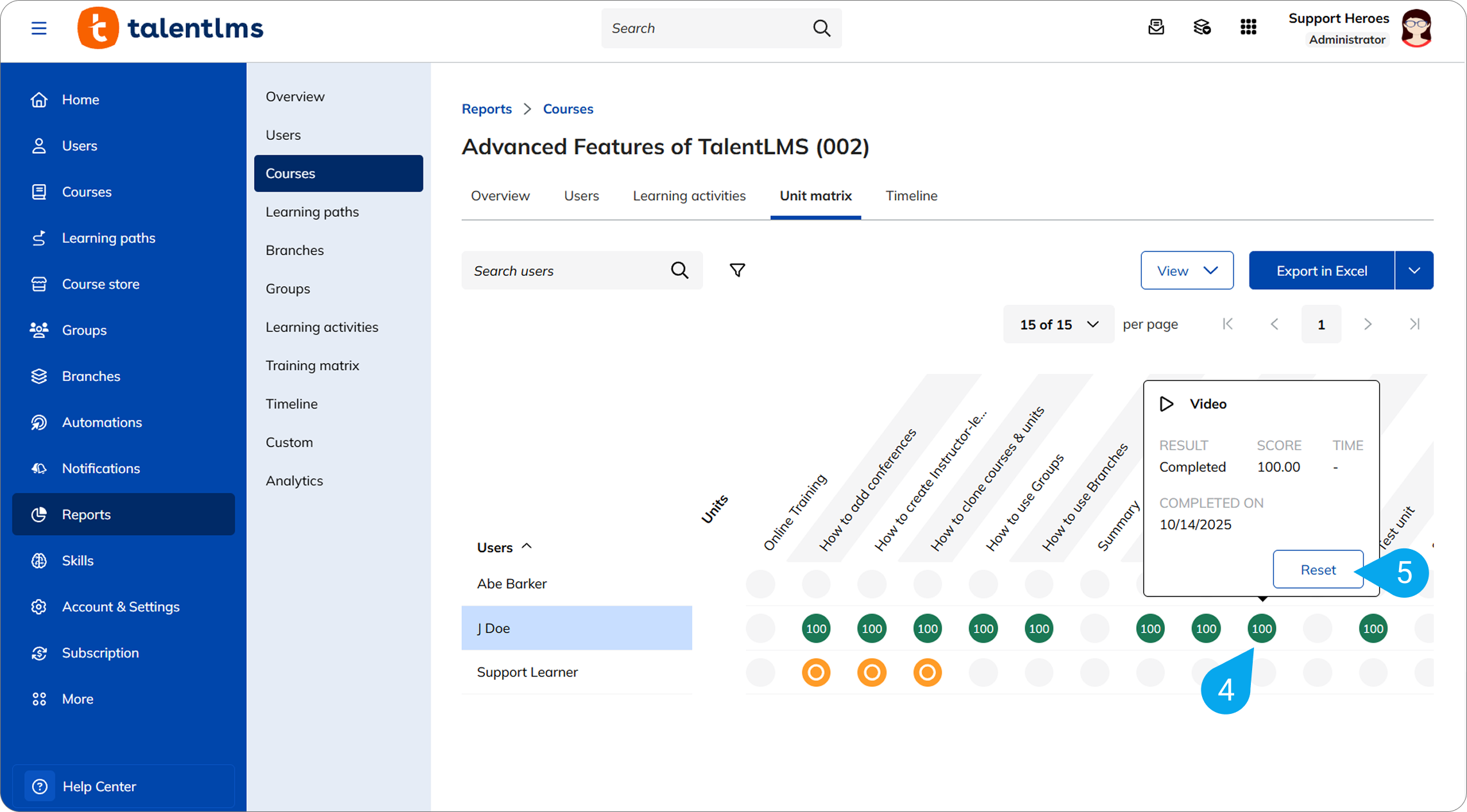Click the Support Heroes avatar
This screenshot has width=1467, height=812.
tap(1416, 28)
